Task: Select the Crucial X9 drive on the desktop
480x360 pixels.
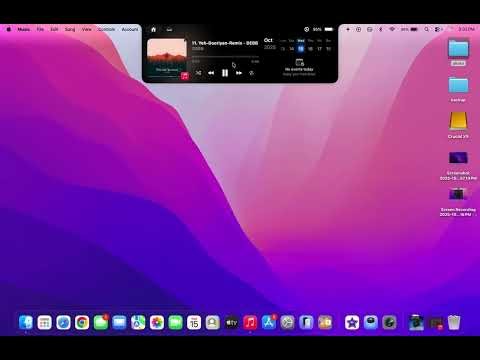Action: [x=458, y=125]
